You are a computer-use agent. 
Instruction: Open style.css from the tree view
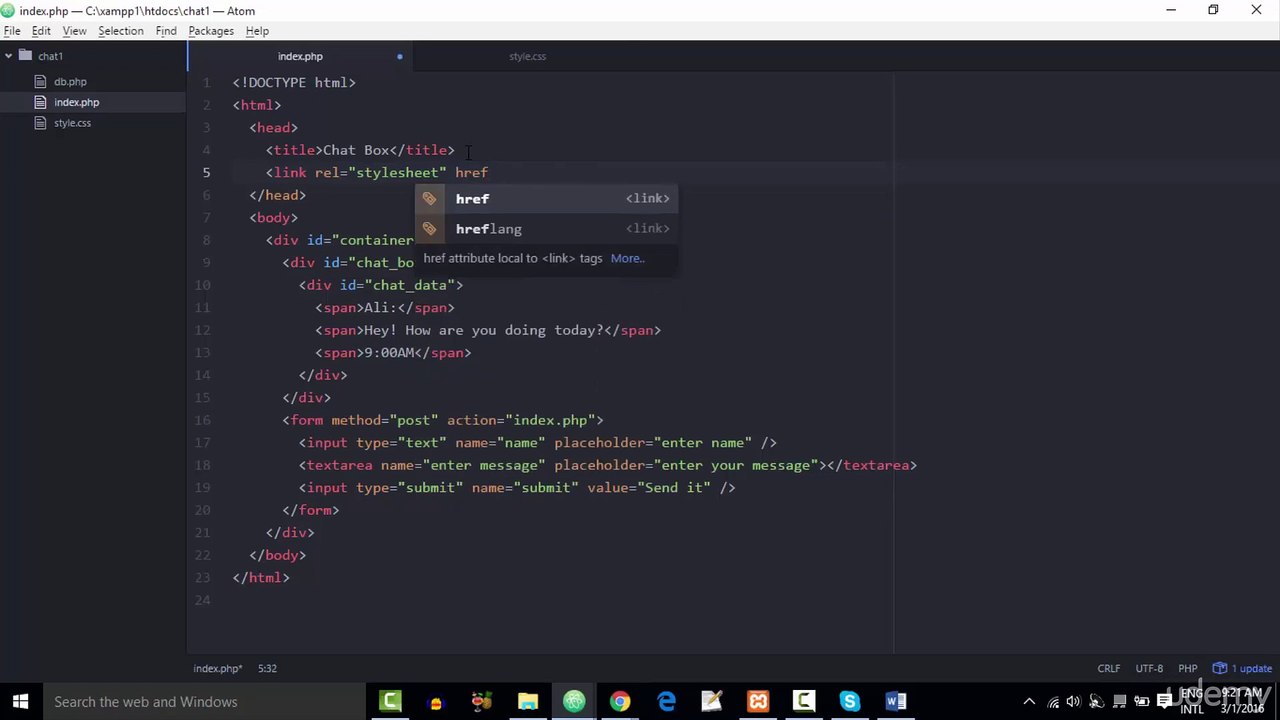pos(72,123)
